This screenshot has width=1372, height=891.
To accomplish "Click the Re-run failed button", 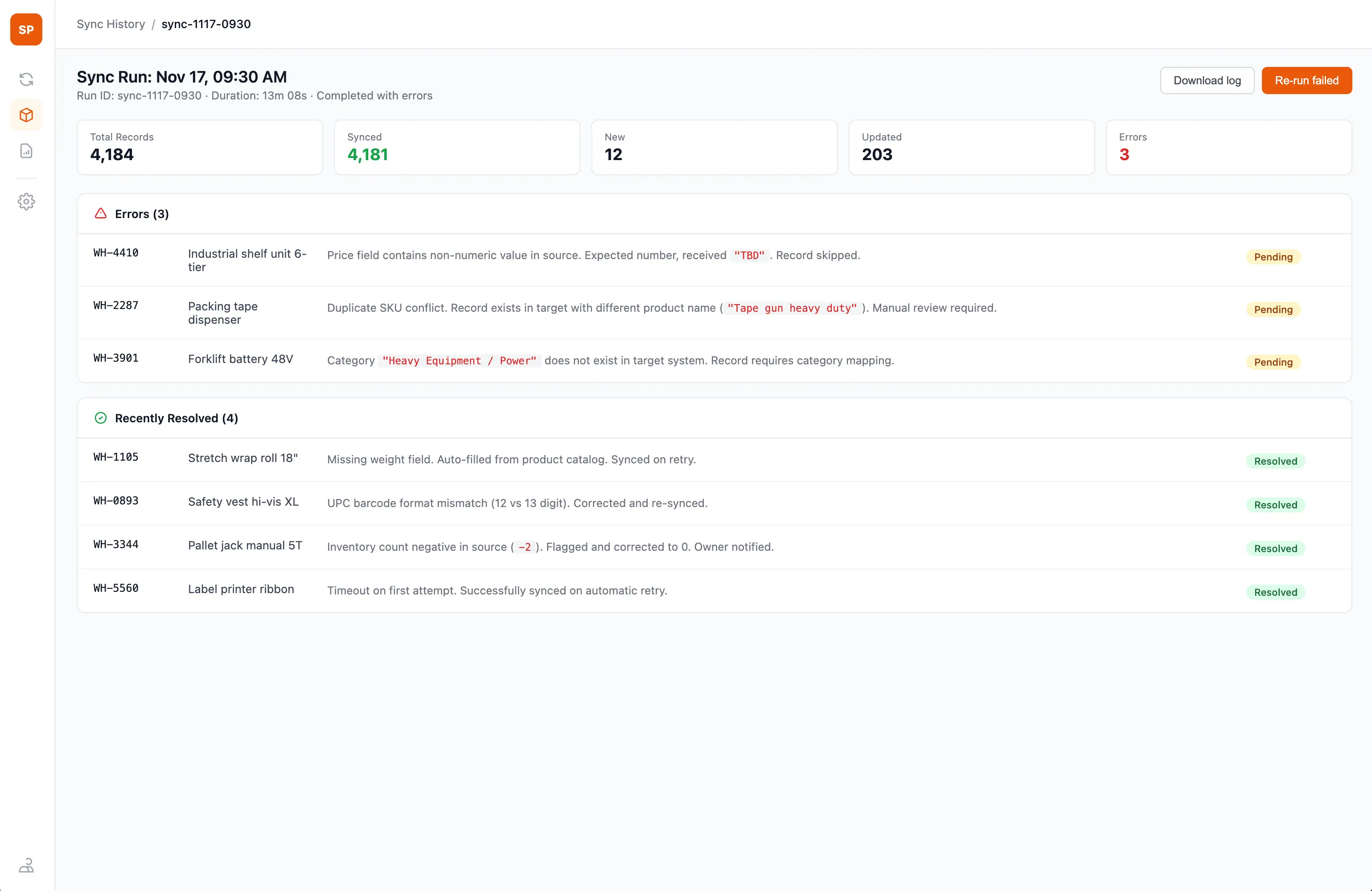I will (1306, 80).
